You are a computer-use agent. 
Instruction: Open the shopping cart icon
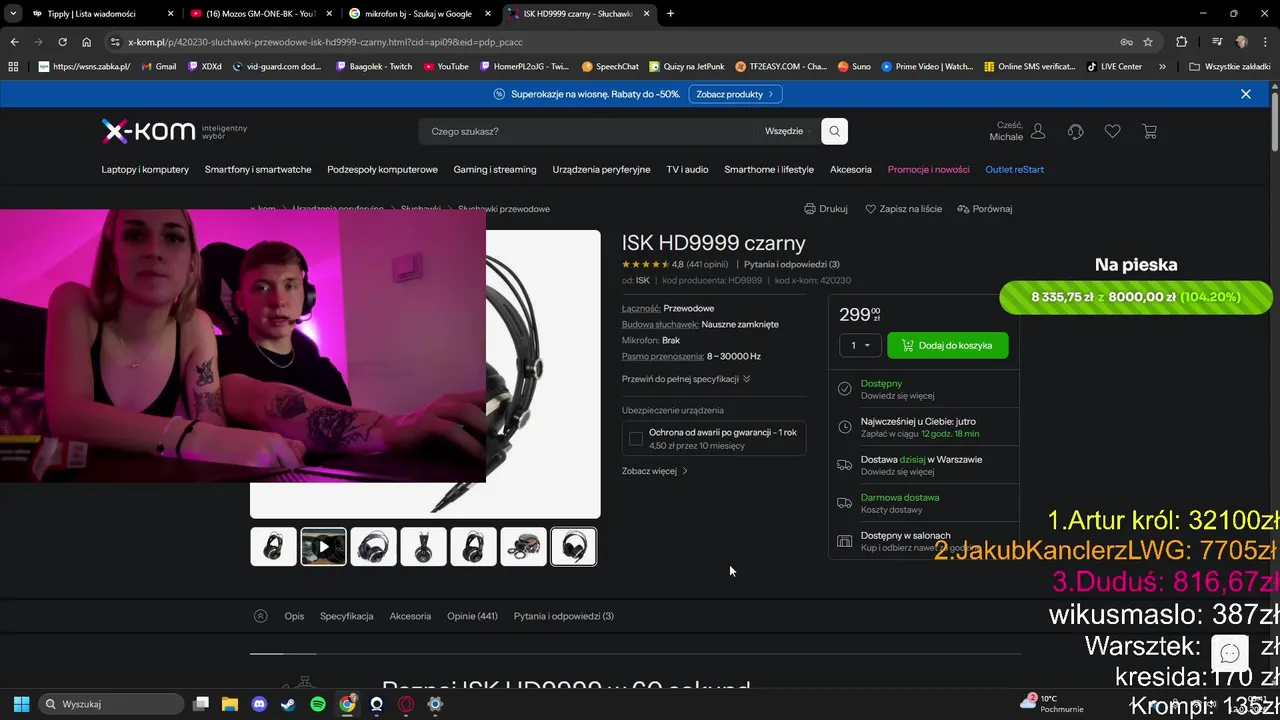pos(1149,131)
